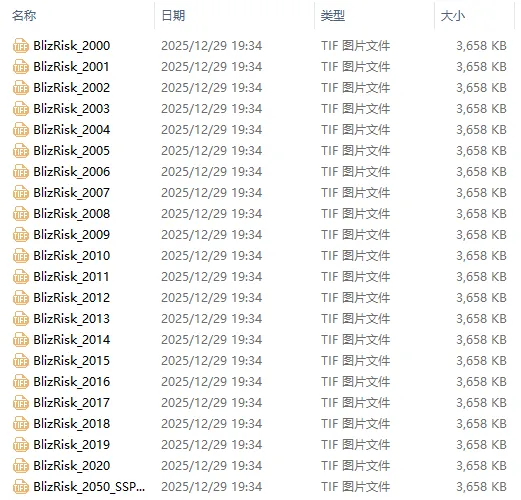Select the BlizRisk_2005 file name
The image size is (521, 500).
click(71, 151)
